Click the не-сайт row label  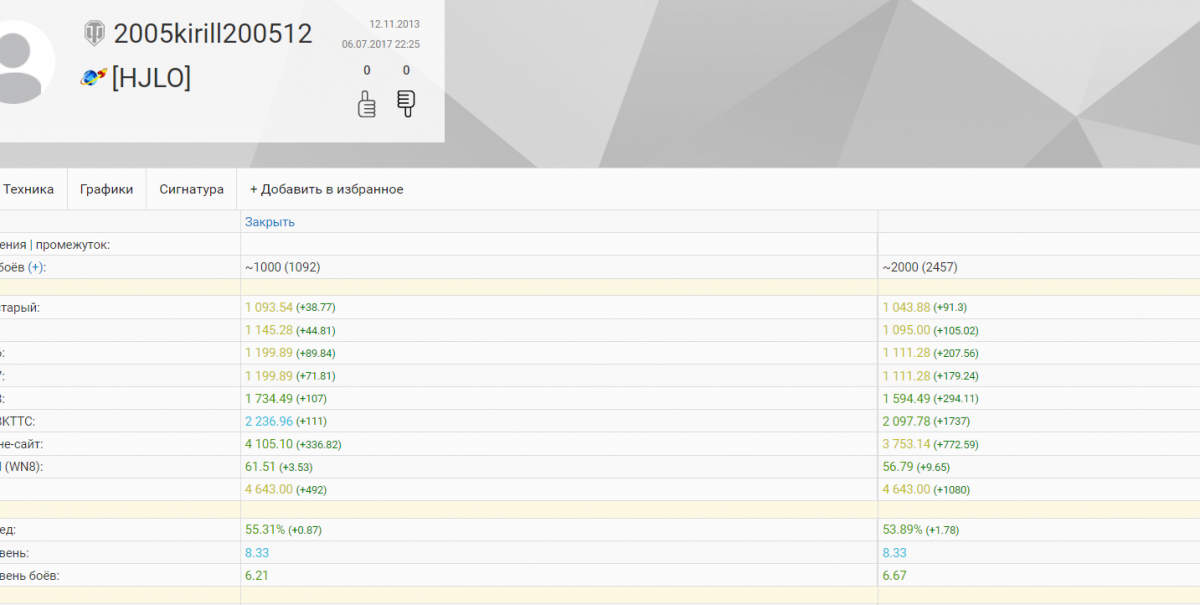point(22,444)
